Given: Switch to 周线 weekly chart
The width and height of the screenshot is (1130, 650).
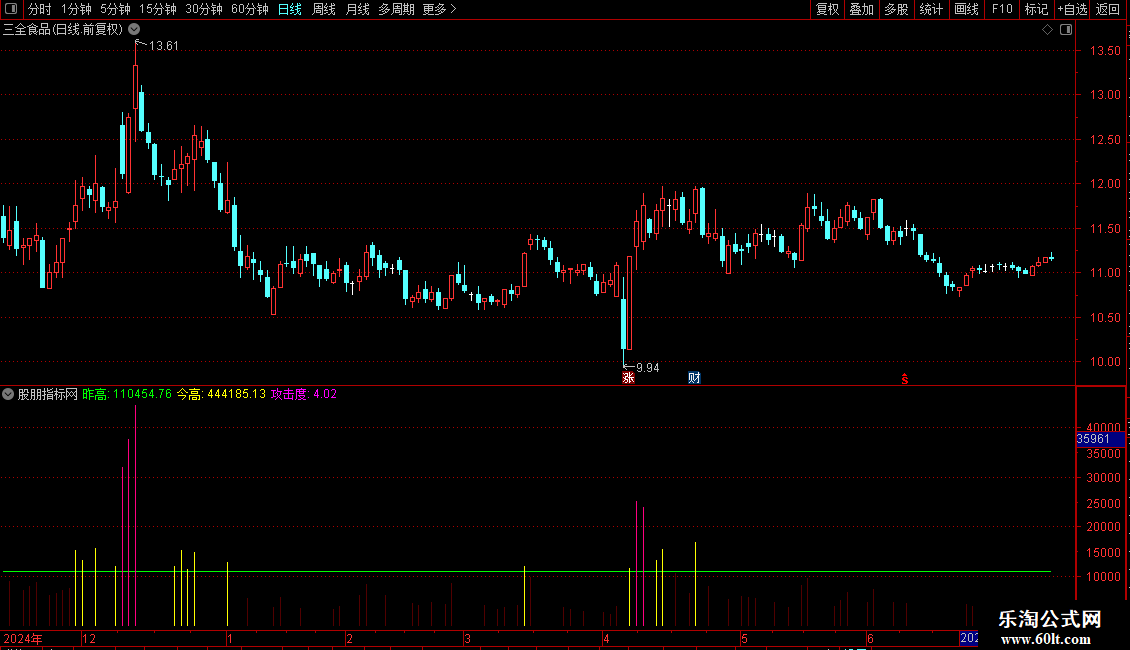Looking at the screenshot, I should point(324,9).
